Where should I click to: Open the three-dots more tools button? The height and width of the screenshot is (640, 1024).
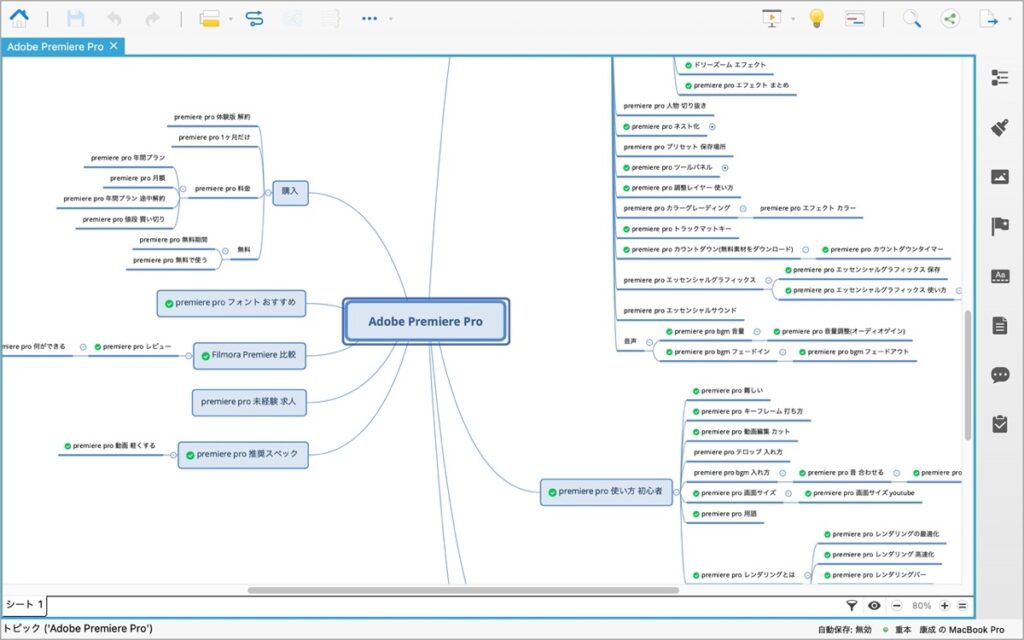(x=370, y=18)
